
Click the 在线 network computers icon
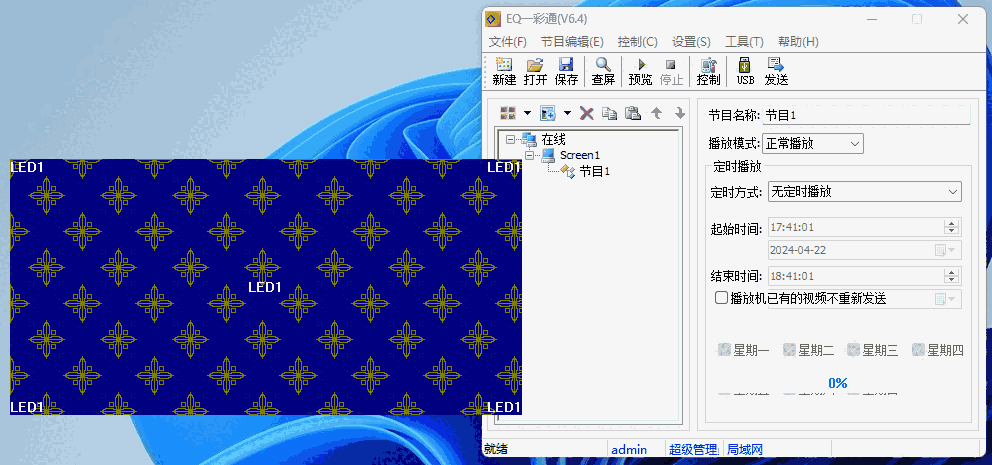529,140
